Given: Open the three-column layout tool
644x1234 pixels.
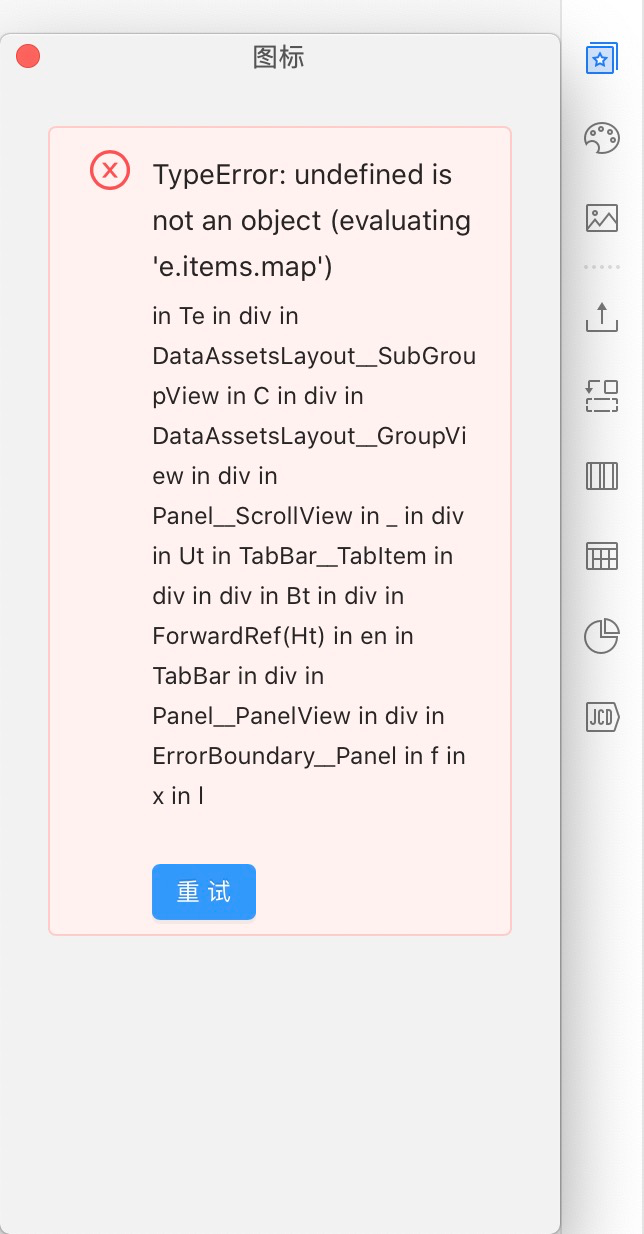Looking at the screenshot, I should 601,475.
